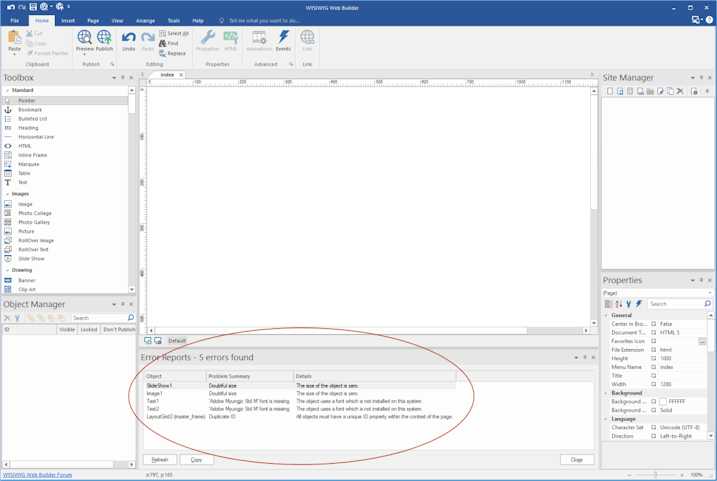717x481 pixels.
Task: Toggle marker next to Width property
Action: click(654, 385)
